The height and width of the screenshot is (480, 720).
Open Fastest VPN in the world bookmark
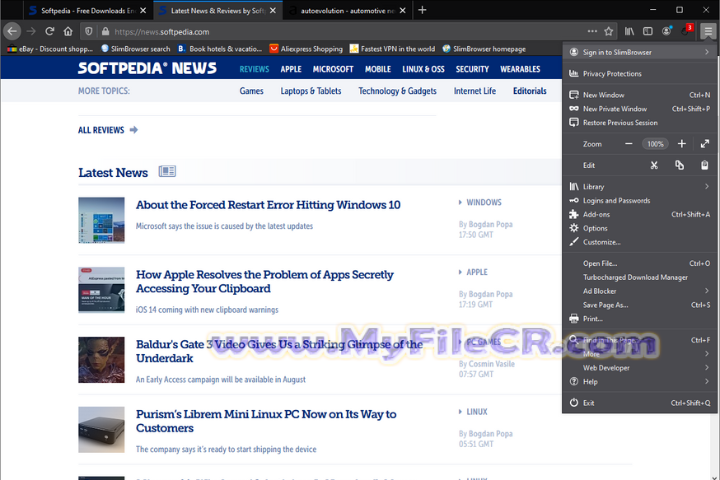coord(393,49)
